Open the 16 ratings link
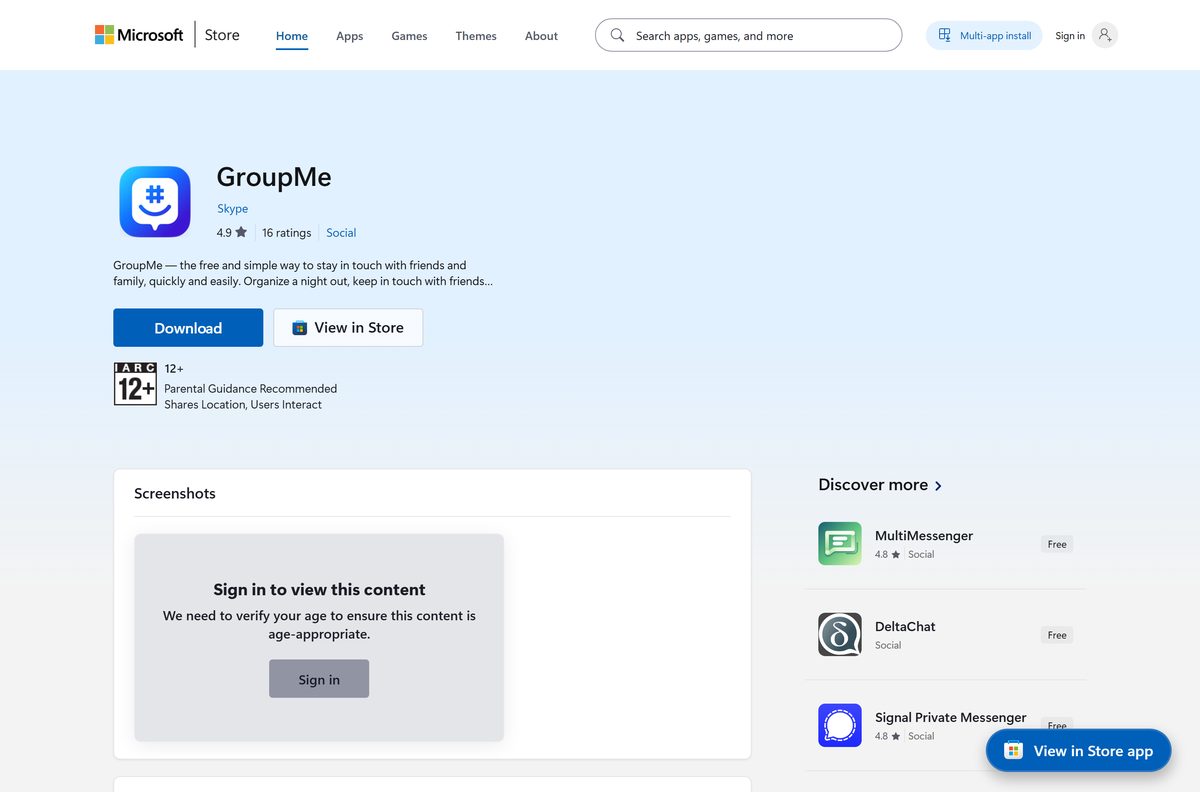 click(286, 233)
